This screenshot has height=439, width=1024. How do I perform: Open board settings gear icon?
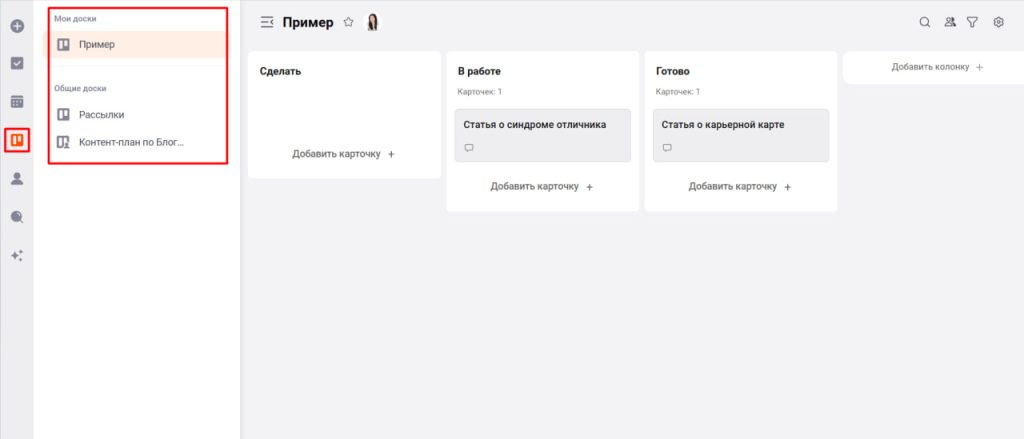[998, 22]
